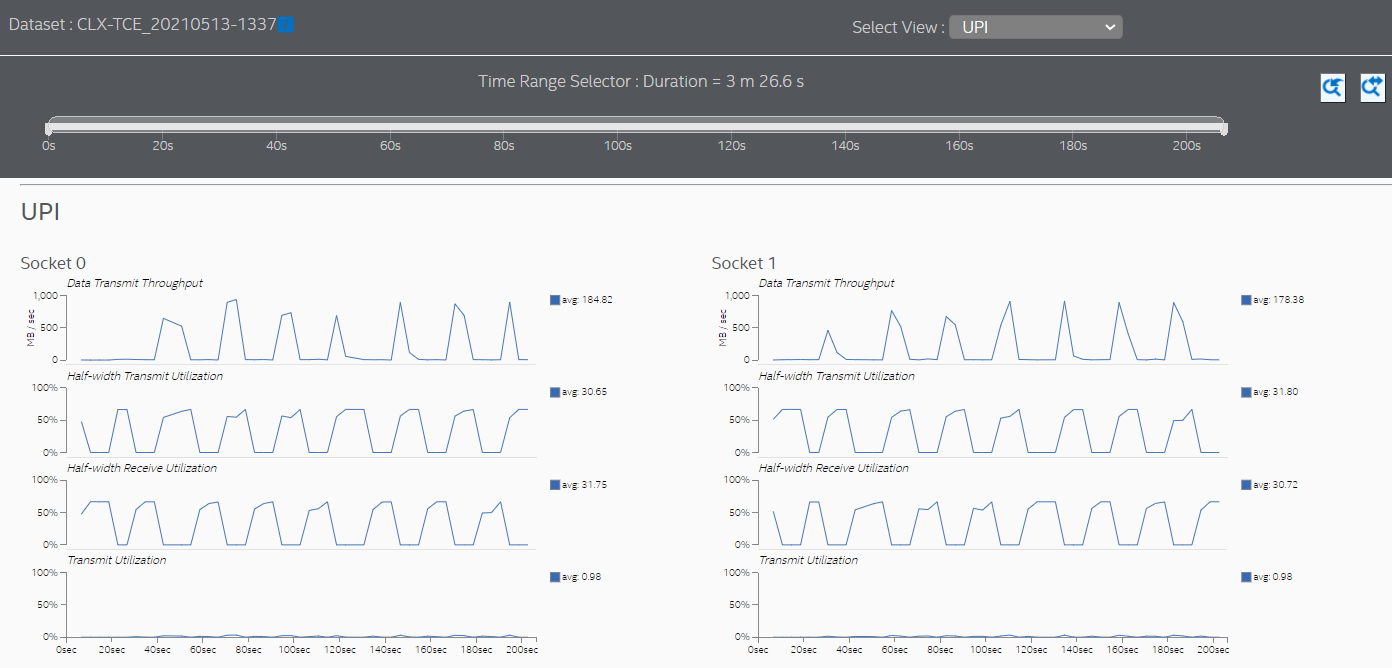Click the dataset name CLX-TCE_20210513-1337
This screenshot has height=668, width=1392.
176,24
